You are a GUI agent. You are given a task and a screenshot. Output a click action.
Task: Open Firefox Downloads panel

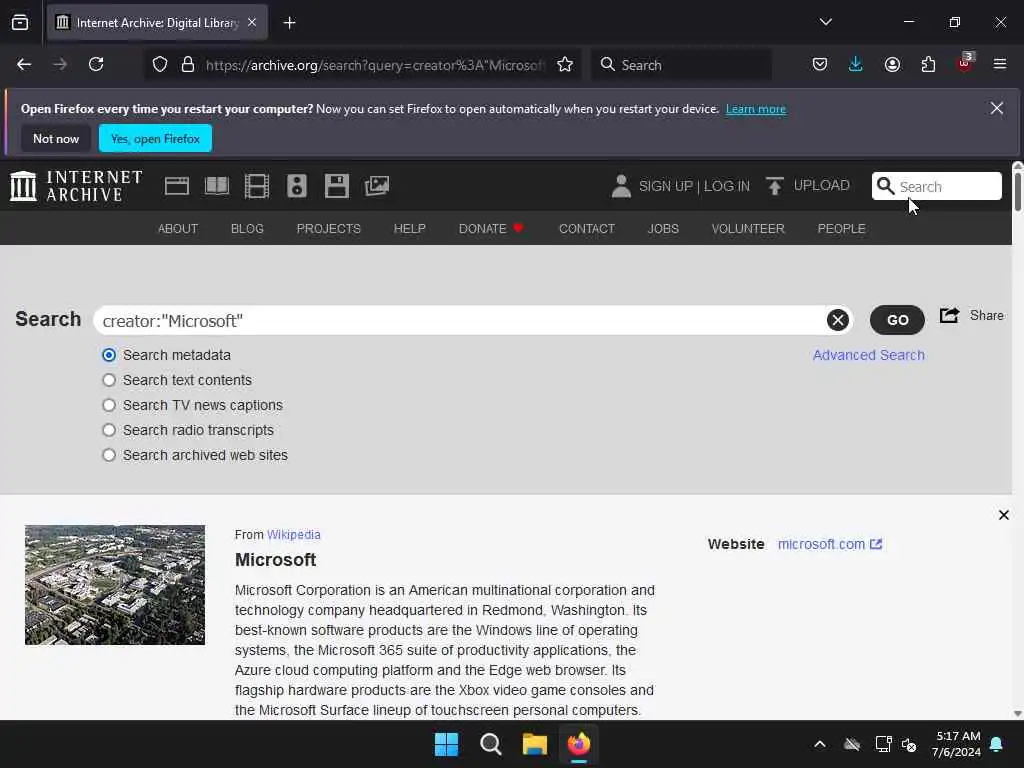[x=856, y=65]
